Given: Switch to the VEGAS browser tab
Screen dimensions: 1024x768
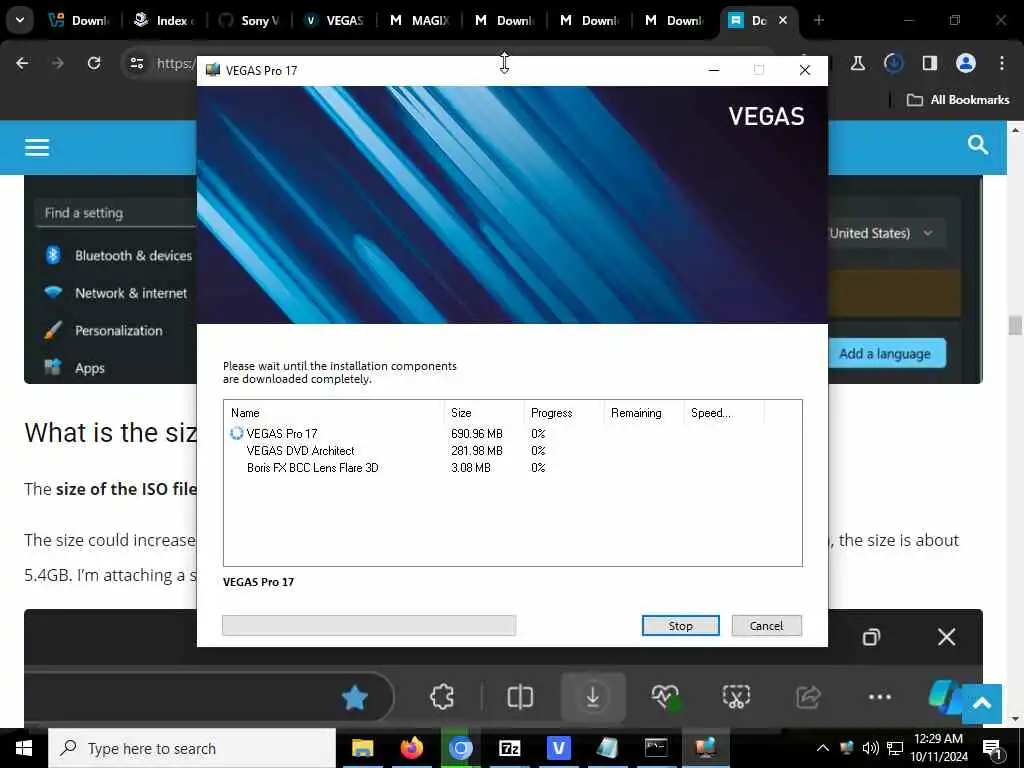Looking at the screenshot, I should [334, 20].
